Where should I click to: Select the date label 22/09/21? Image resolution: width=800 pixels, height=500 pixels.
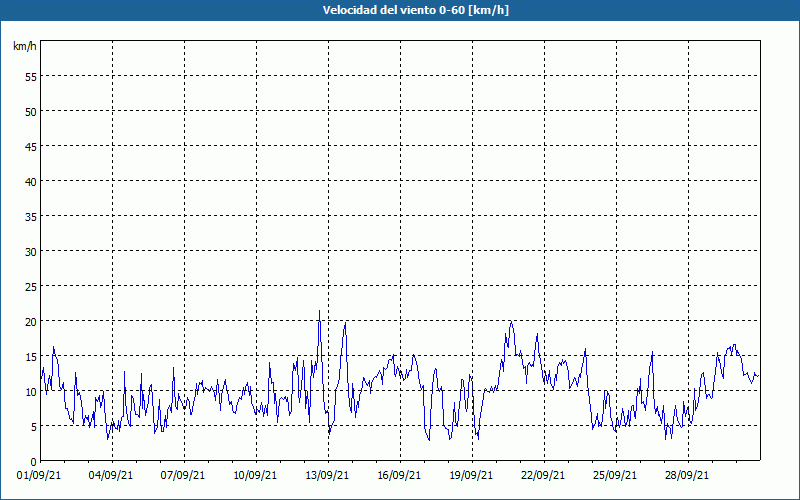coord(542,476)
